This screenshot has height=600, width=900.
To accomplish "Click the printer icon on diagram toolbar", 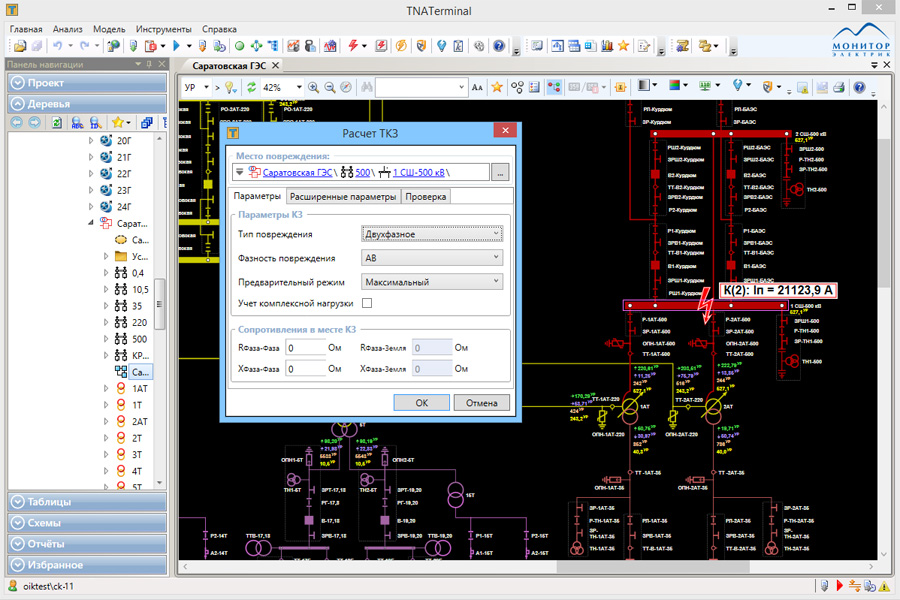I will (839, 87).
